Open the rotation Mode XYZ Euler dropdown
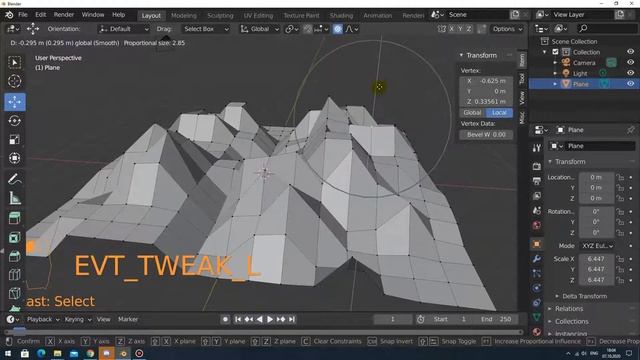This screenshot has height=360, width=640. coord(598,246)
